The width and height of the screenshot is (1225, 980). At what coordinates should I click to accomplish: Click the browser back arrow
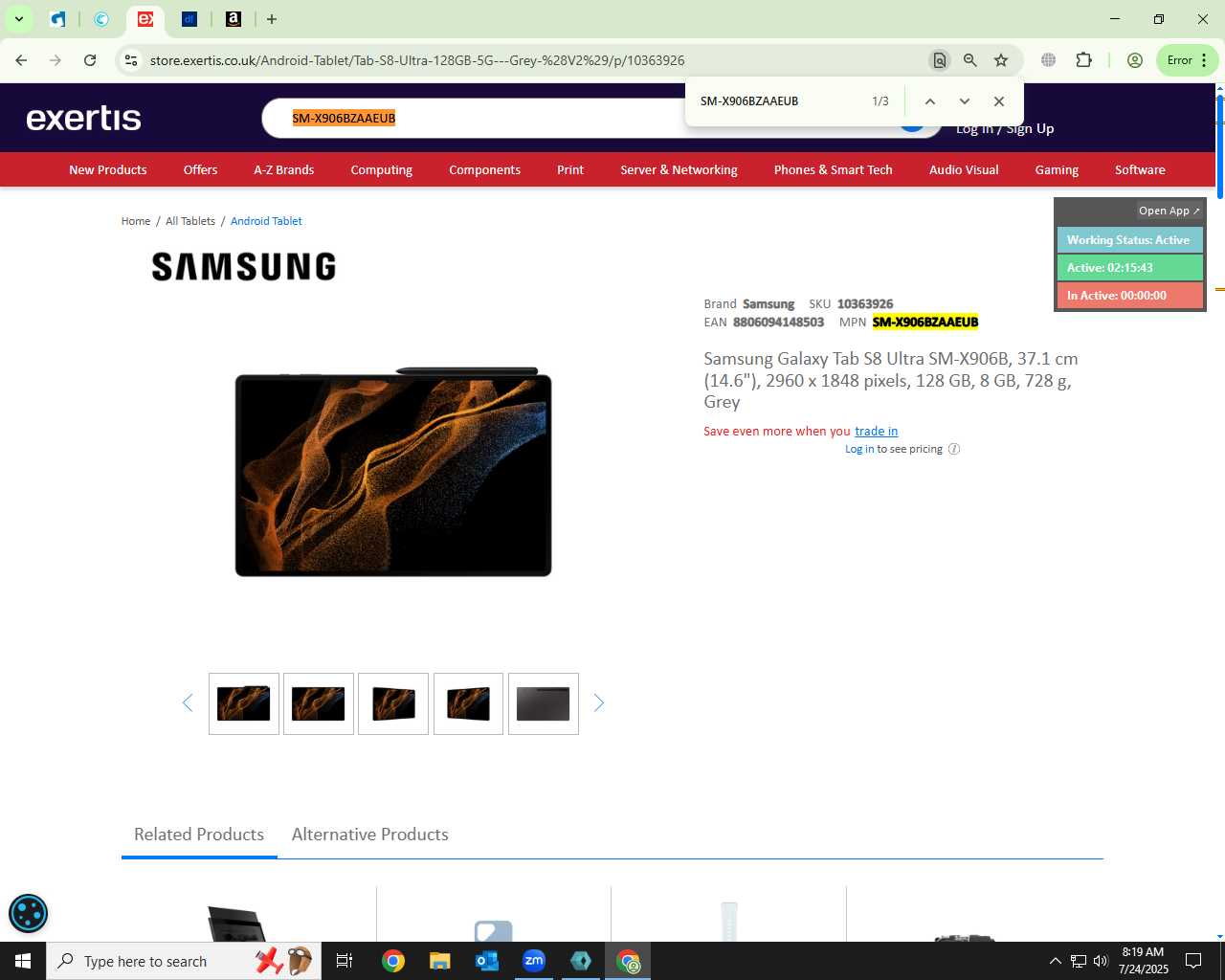point(21,60)
